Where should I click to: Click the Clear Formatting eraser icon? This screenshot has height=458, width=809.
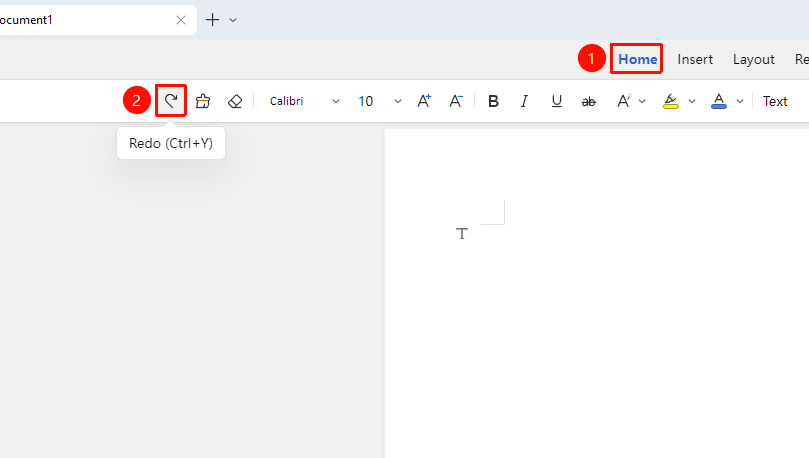tap(235, 101)
